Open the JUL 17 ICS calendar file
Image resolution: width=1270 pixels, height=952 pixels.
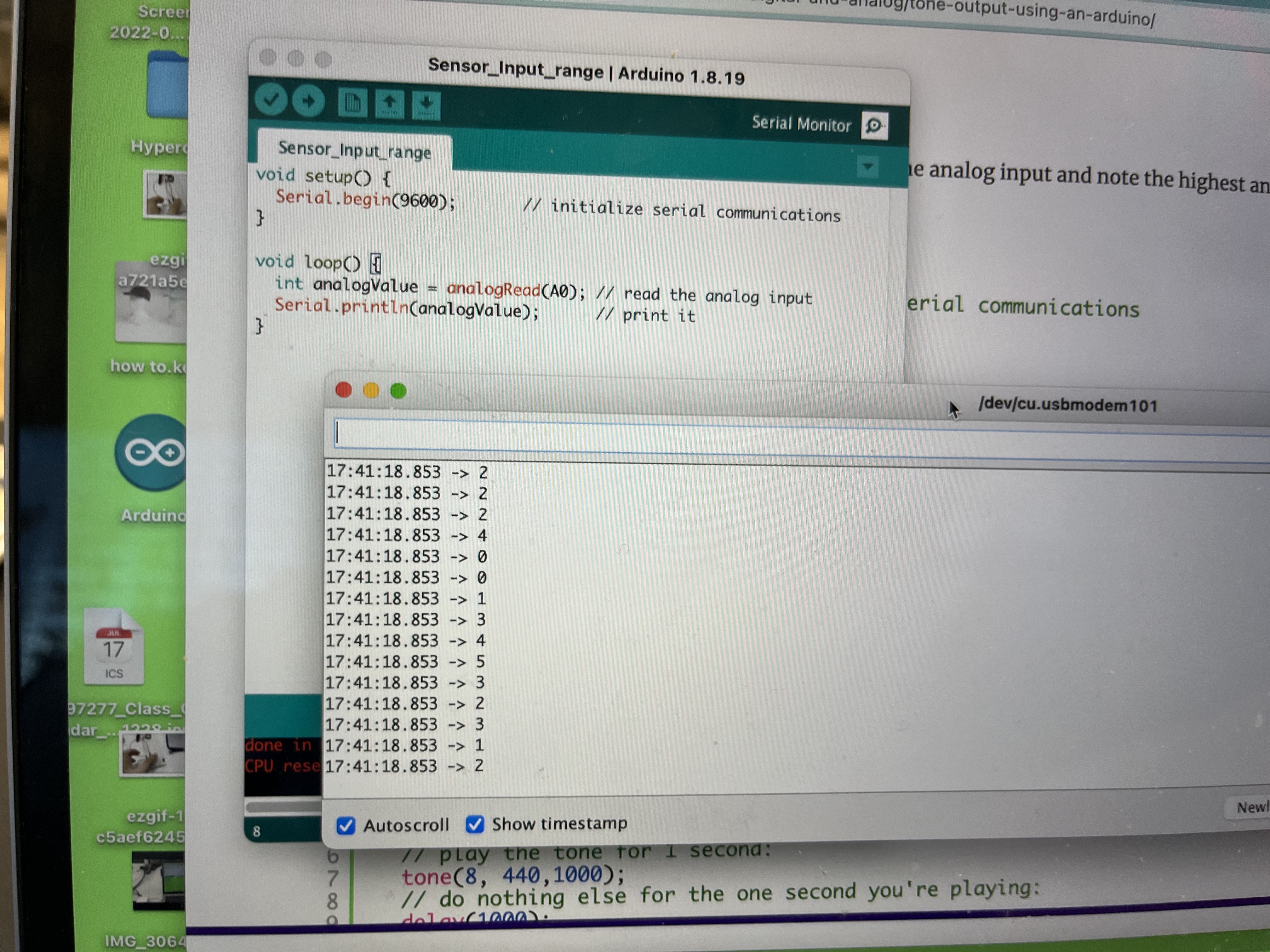point(114,647)
